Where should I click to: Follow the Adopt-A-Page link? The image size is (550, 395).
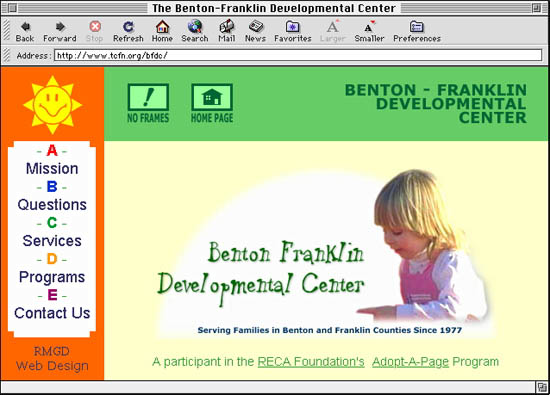pyautogui.click(x=410, y=362)
